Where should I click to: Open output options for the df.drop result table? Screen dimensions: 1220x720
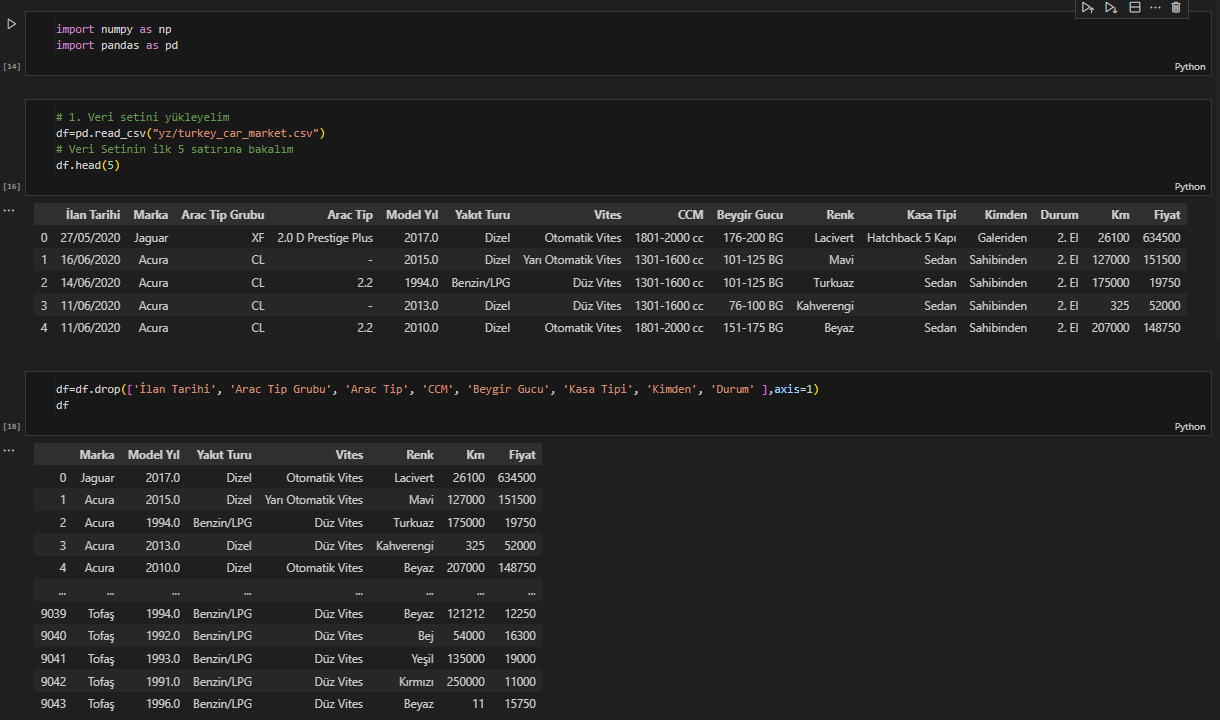[x=9, y=450]
